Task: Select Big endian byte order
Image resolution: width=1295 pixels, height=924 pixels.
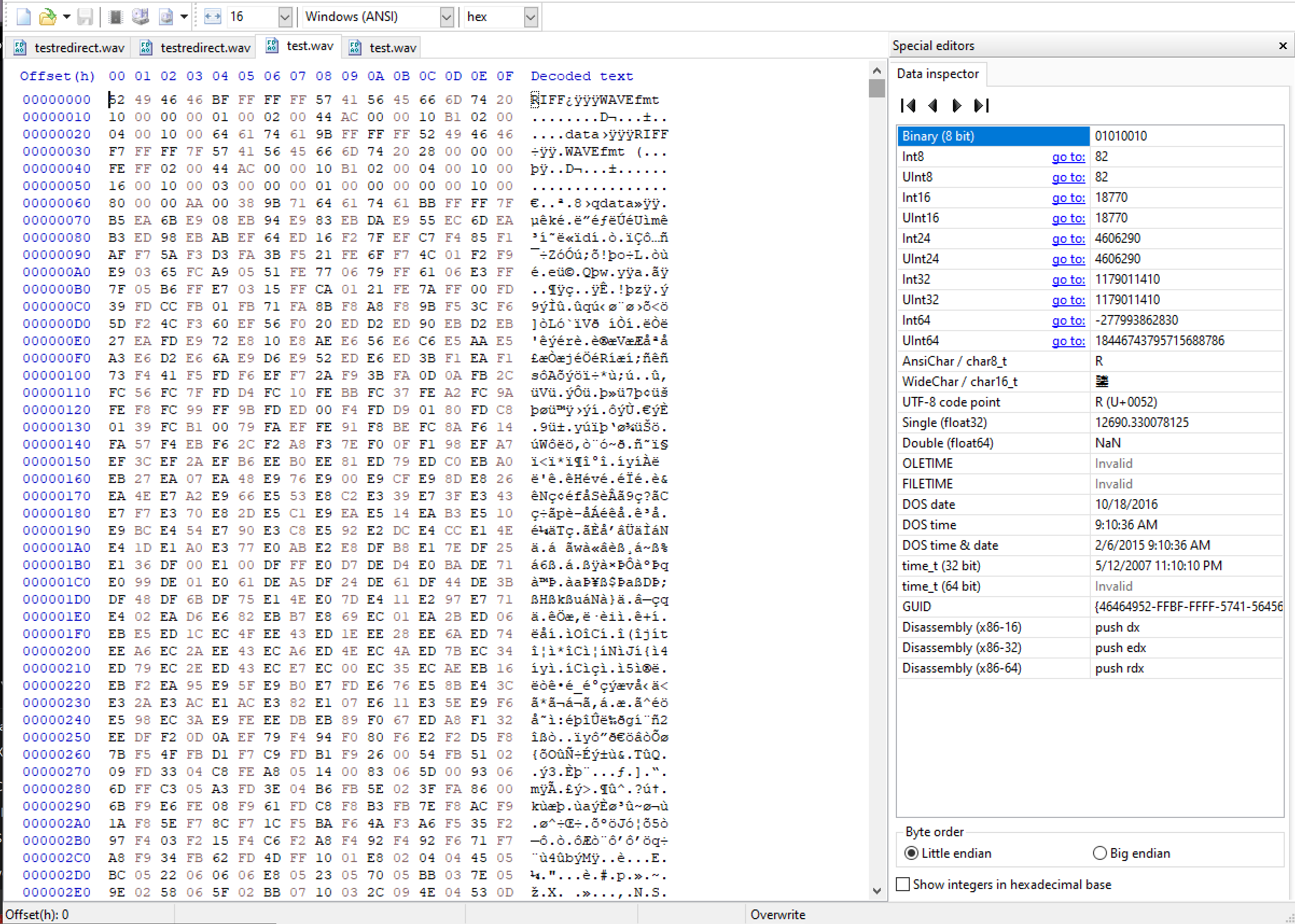Action: [x=1099, y=853]
